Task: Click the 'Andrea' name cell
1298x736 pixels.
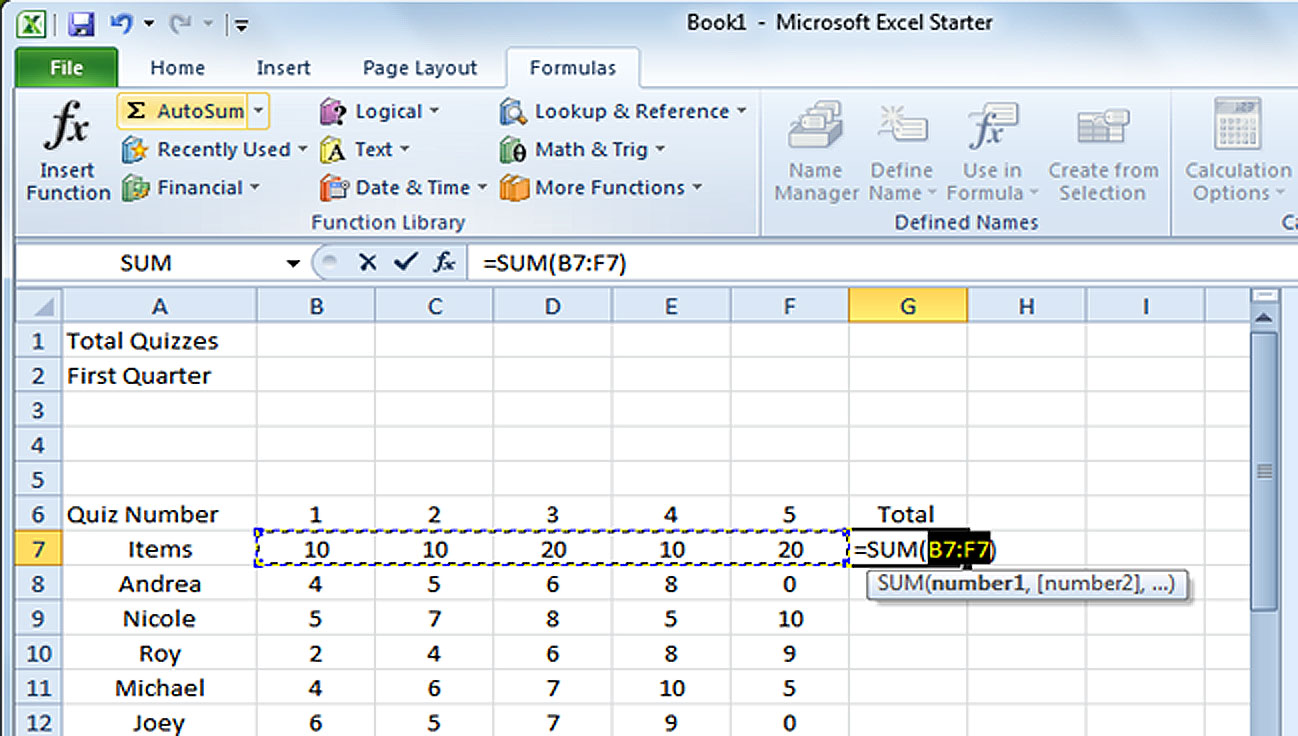Action: click(x=159, y=584)
